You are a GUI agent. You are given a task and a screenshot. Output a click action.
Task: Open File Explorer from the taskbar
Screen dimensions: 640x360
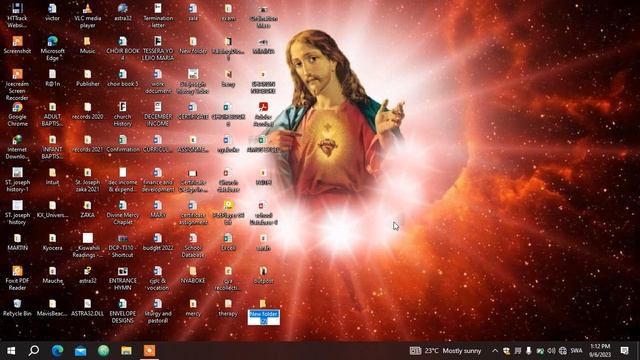pos(126,351)
